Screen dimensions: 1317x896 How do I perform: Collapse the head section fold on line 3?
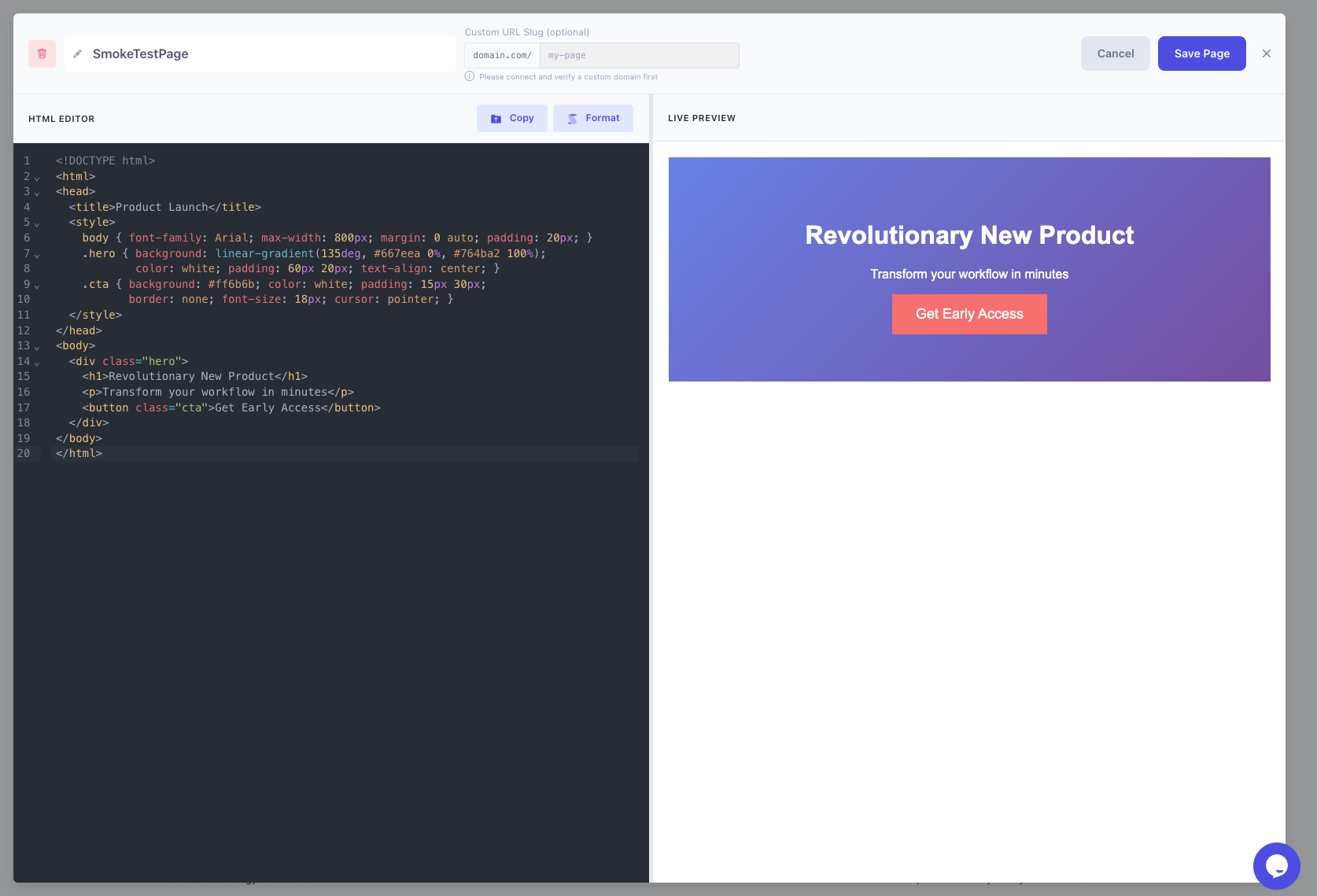point(37,193)
